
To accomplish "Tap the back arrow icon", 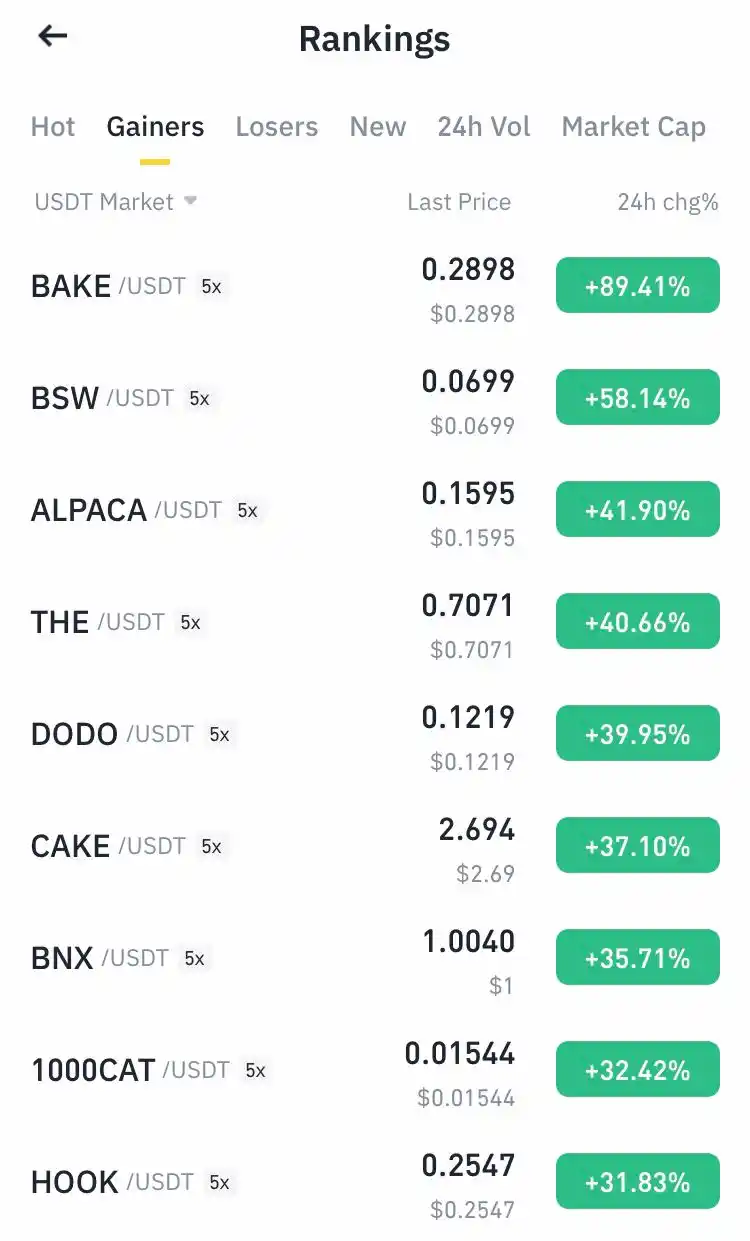I will pos(52,37).
